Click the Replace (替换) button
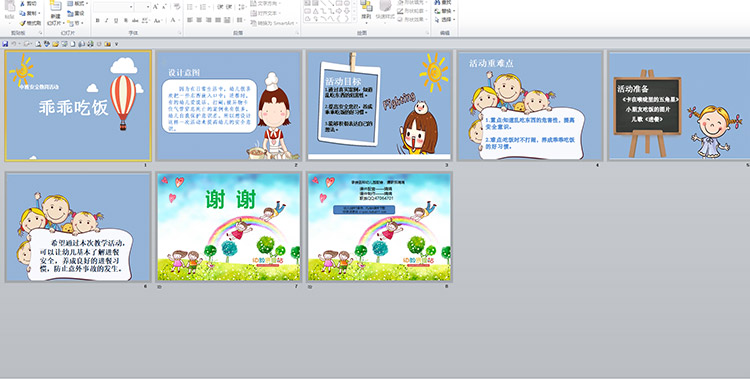The image size is (750, 379). point(444,11)
